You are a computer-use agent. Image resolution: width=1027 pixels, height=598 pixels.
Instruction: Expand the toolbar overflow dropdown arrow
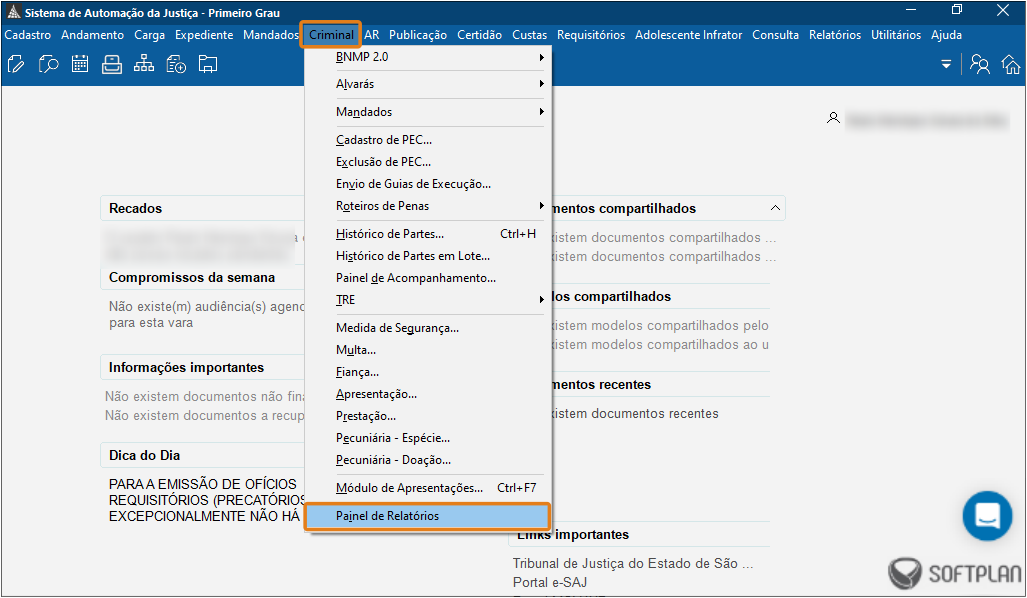point(946,65)
